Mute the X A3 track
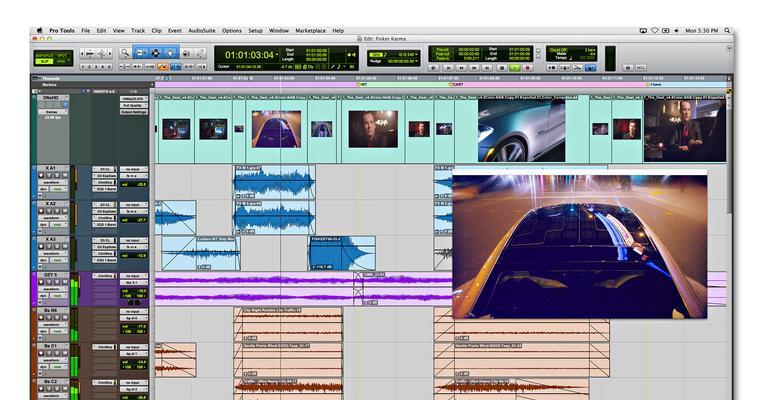The image size is (767, 400). [x=65, y=246]
